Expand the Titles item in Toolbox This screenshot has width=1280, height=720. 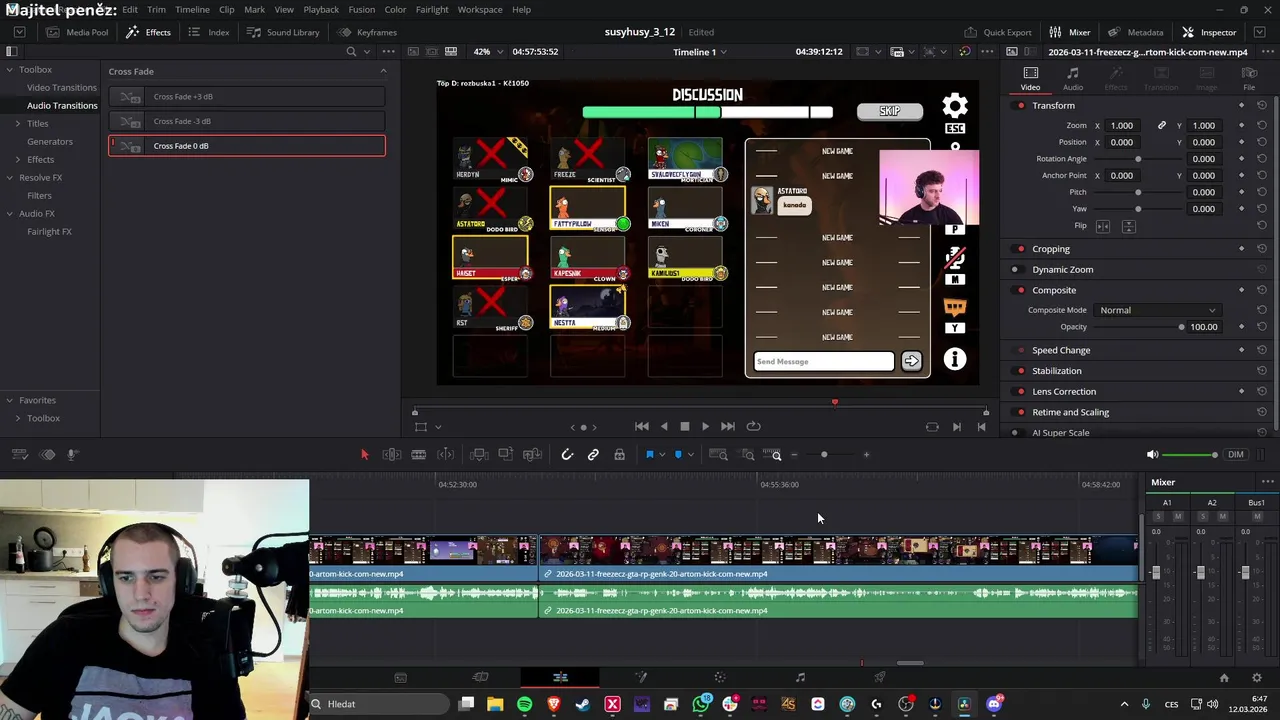click(17, 123)
